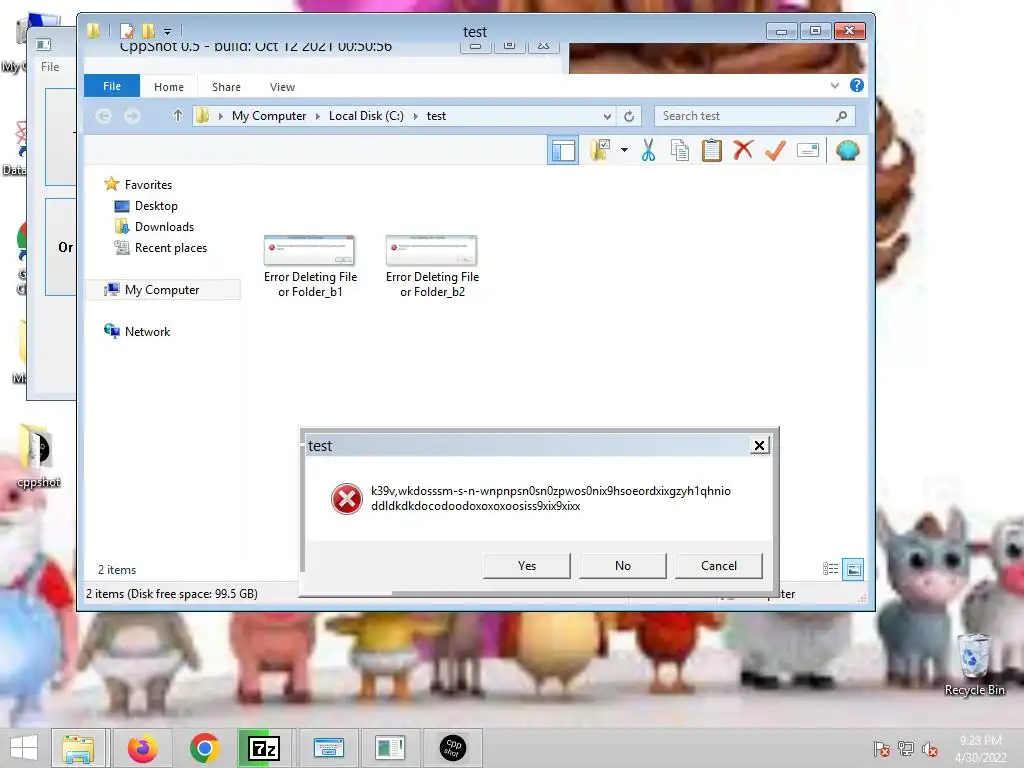Expand the arrow after My Computer in address bar
Image resolution: width=1024 pixels, height=768 pixels.
(x=317, y=116)
